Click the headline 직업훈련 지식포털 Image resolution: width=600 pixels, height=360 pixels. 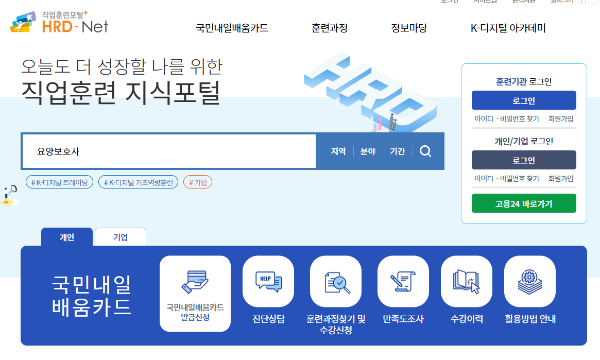pyautogui.click(x=121, y=93)
